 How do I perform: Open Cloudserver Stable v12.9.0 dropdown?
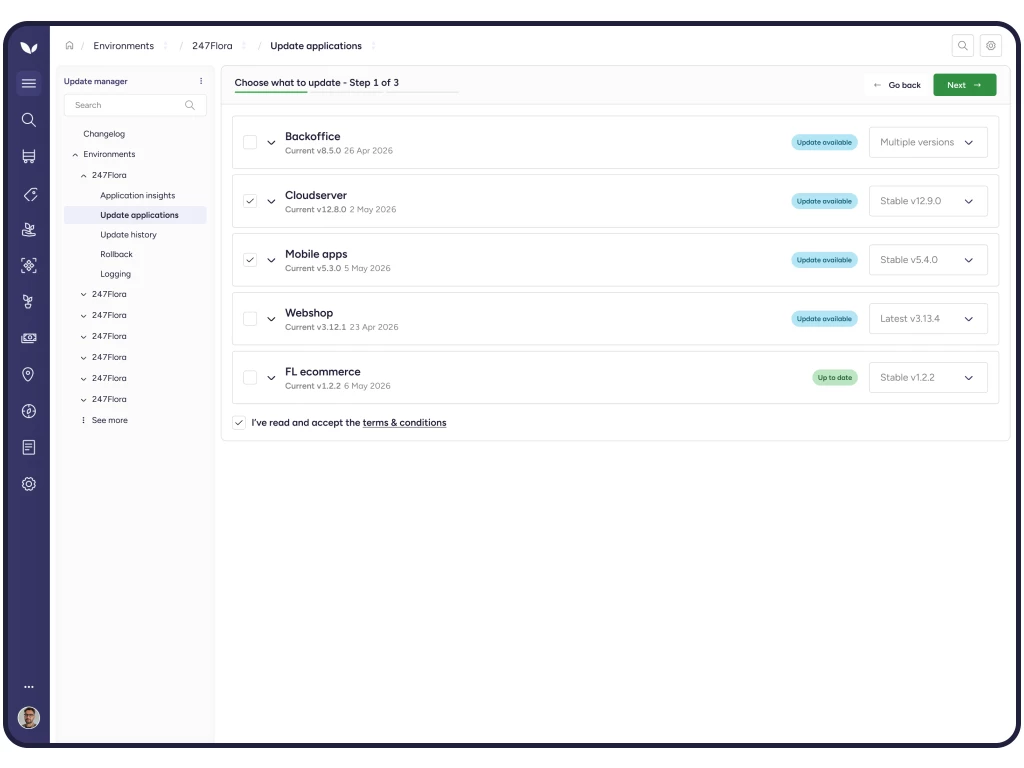pyautogui.click(x=928, y=201)
